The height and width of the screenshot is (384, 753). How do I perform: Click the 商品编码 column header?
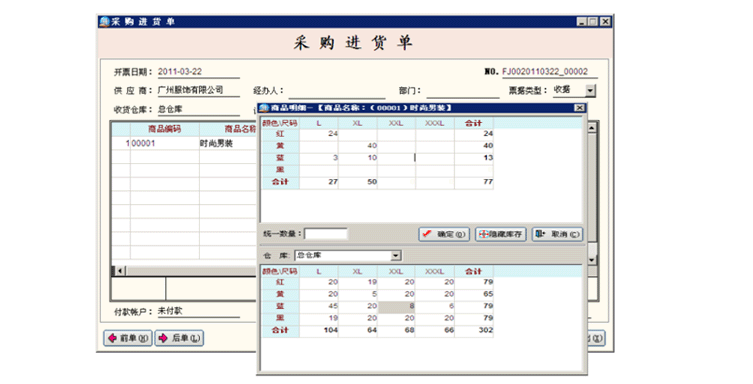click(165, 129)
